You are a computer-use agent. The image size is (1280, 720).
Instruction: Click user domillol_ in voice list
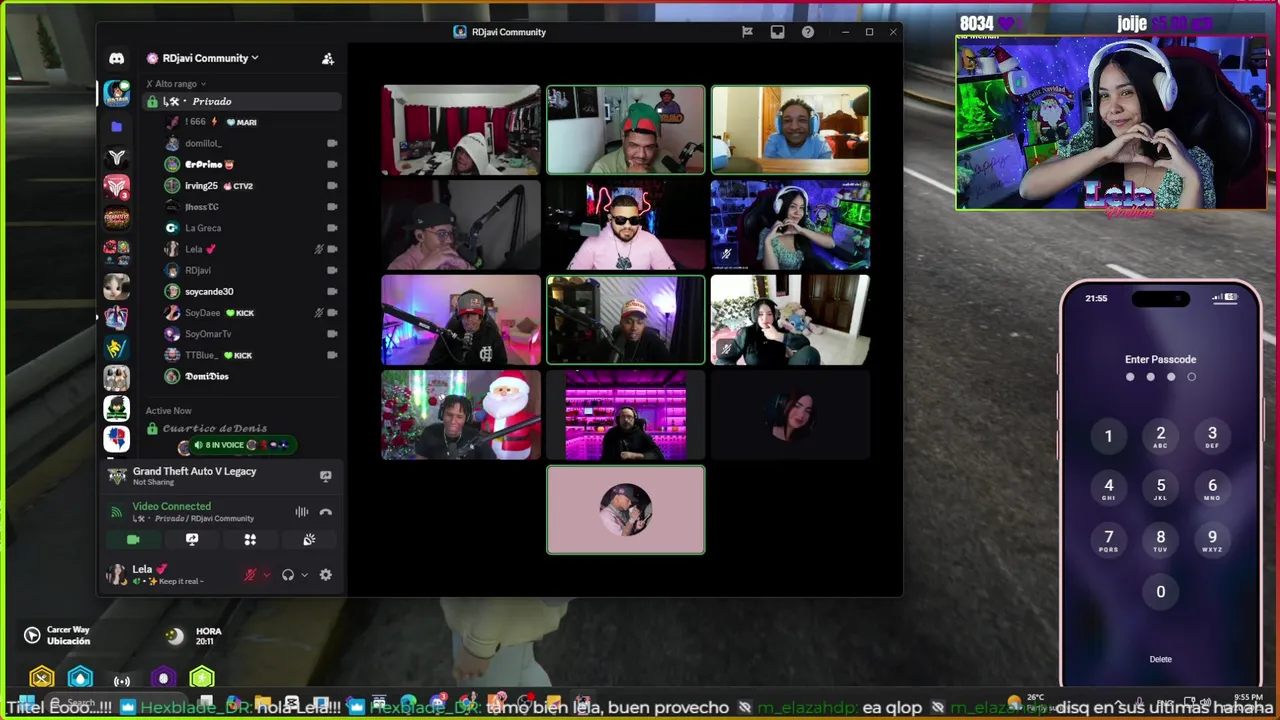[x=203, y=143]
